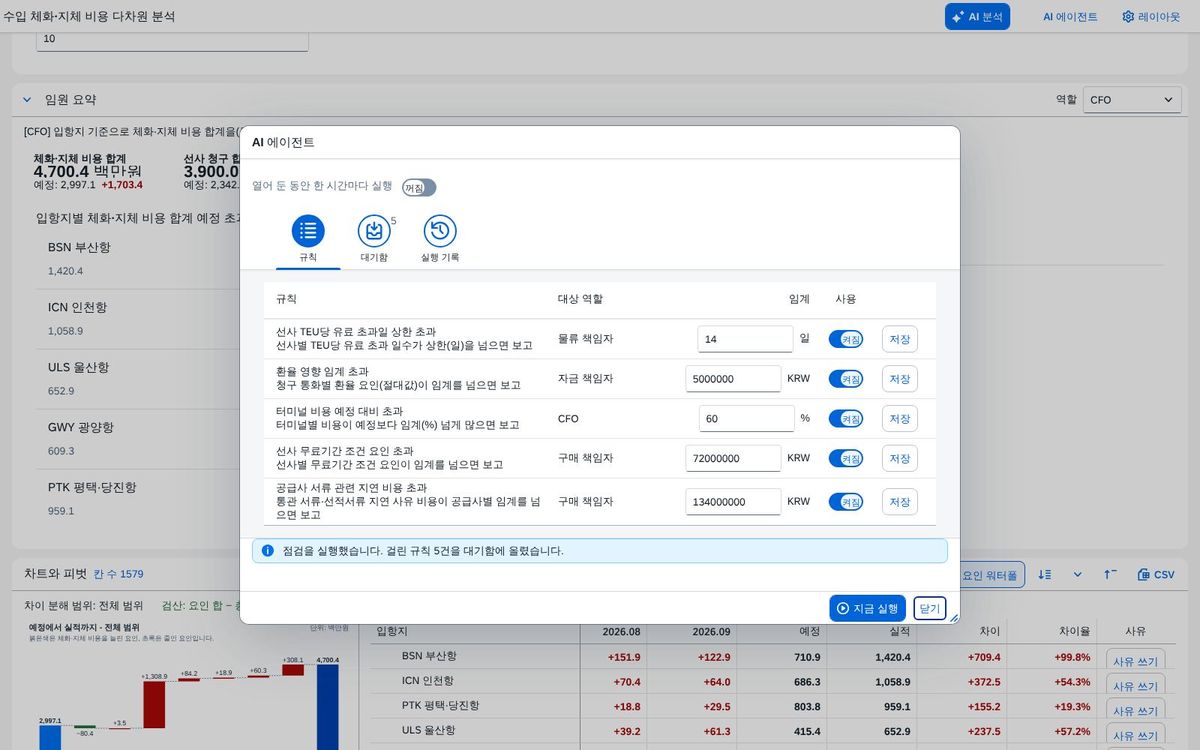
Task: Click 사유 쓰기 for ICN 인천항 row
Action: 1135,686
